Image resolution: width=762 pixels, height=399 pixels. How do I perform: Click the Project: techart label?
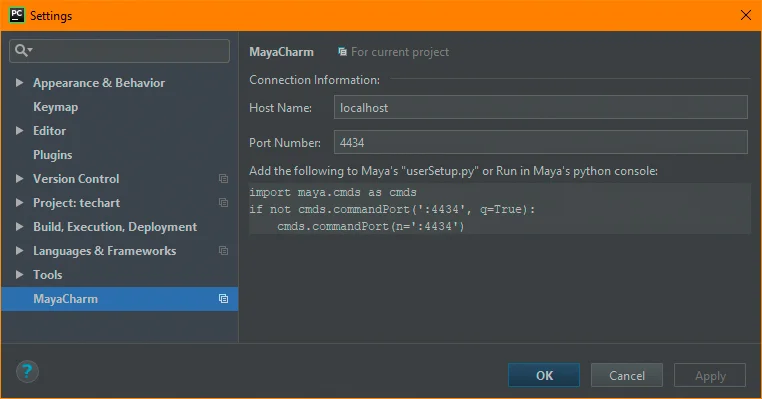[x=76, y=203]
